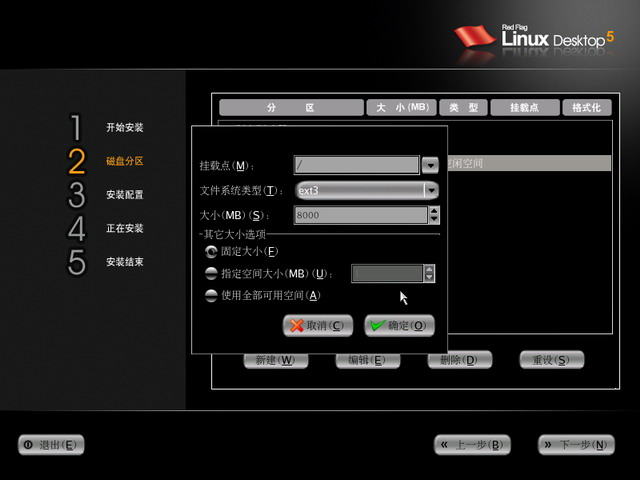Select the 空闲空间 row in partition list

(525, 163)
